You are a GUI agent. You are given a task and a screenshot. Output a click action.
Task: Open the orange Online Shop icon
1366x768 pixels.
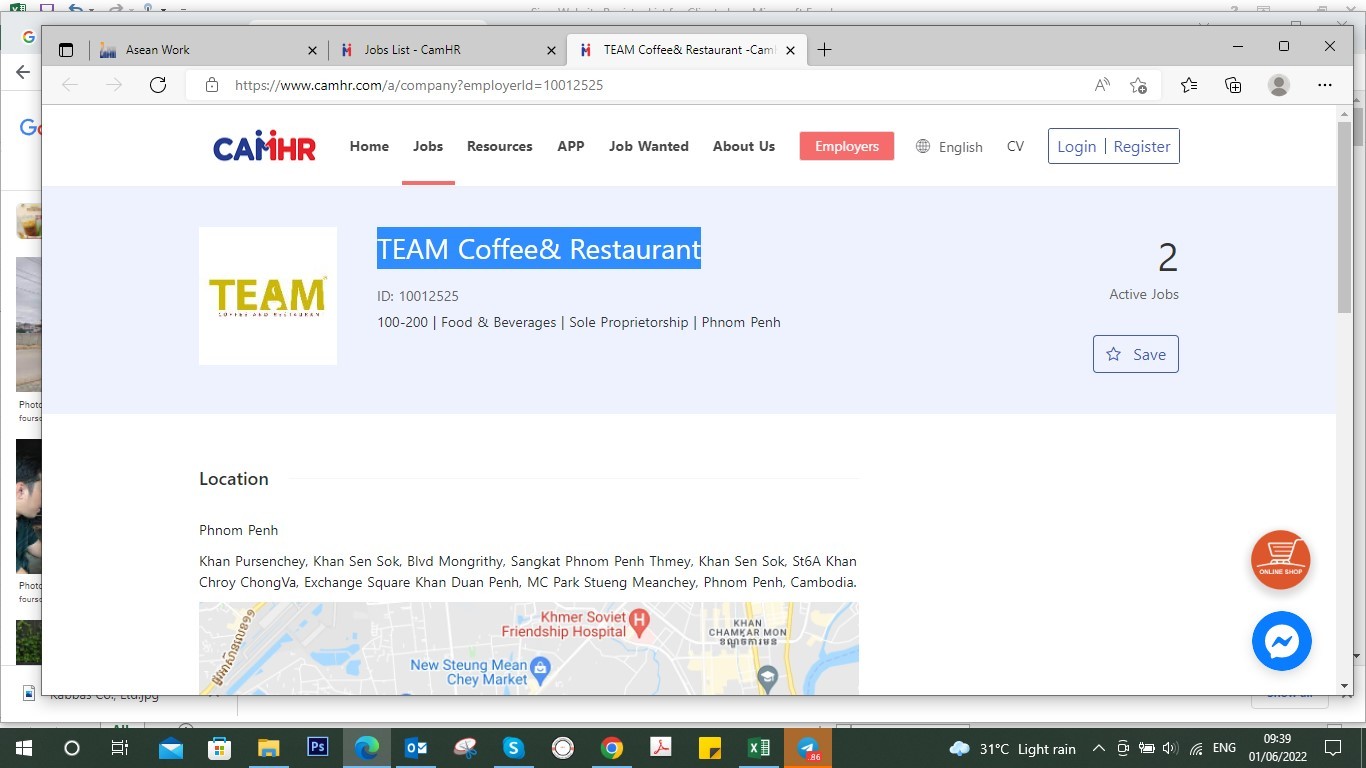(x=1281, y=560)
